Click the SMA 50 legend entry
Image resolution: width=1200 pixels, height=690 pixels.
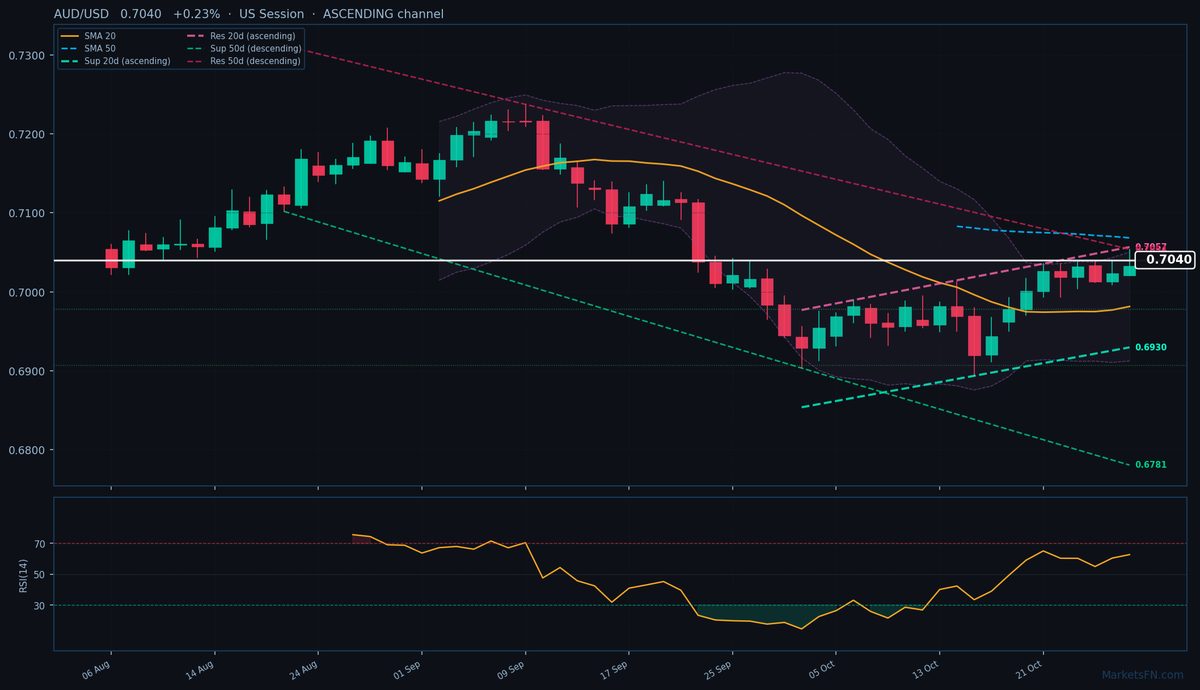[x=88, y=48]
